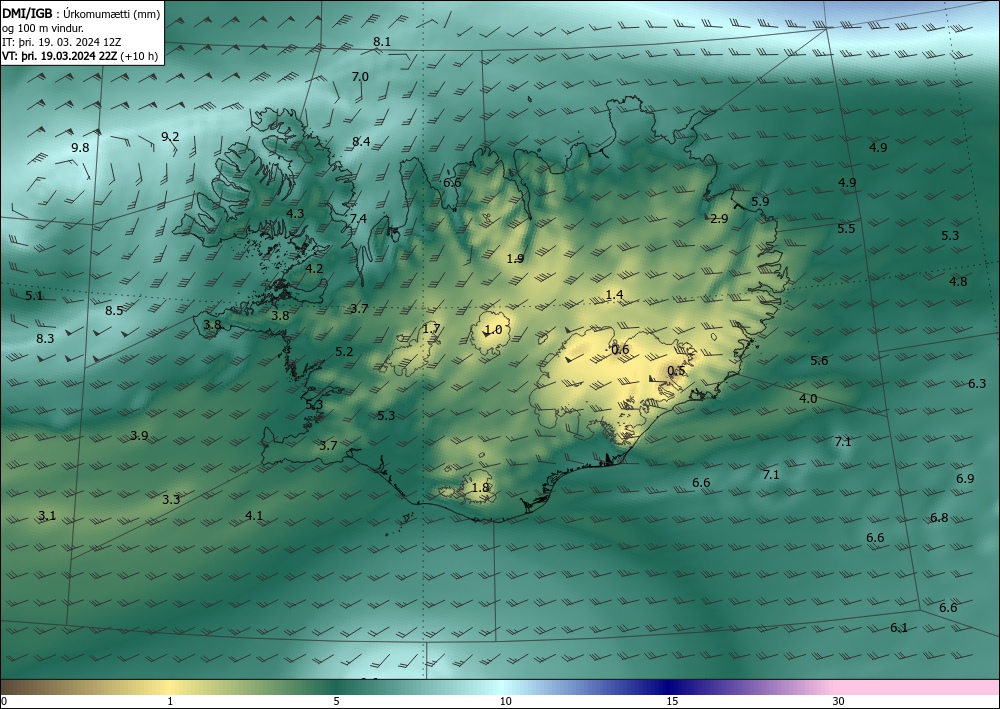
Task: Select the 5.5 value label
Action: point(846,229)
